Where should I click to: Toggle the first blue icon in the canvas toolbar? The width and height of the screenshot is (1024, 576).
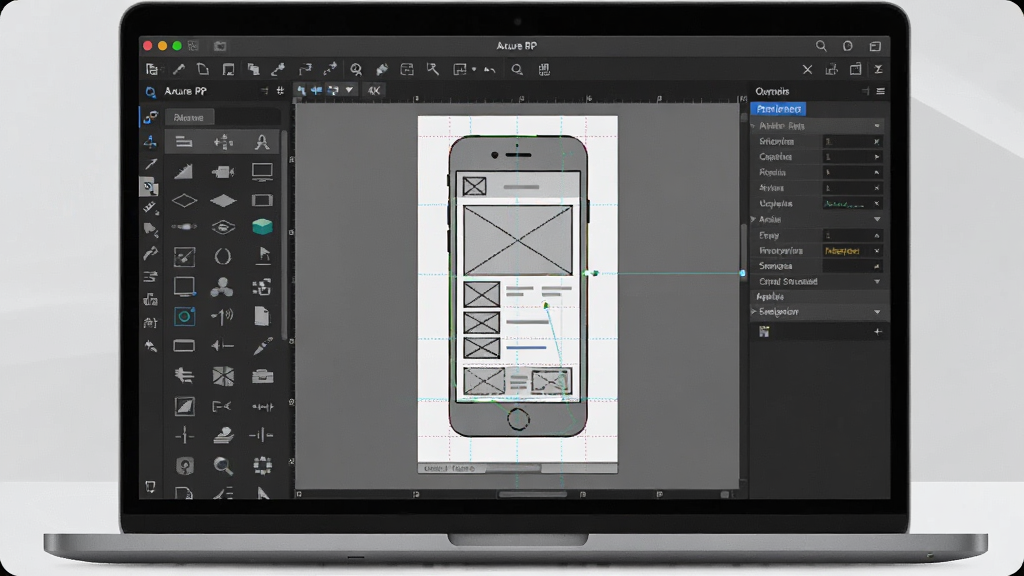click(301, 90)
